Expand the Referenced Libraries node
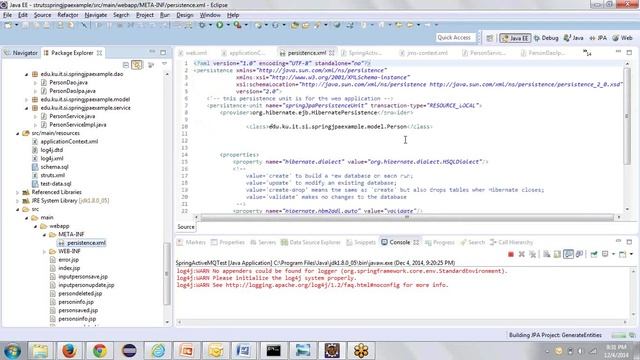 [18, 192]
